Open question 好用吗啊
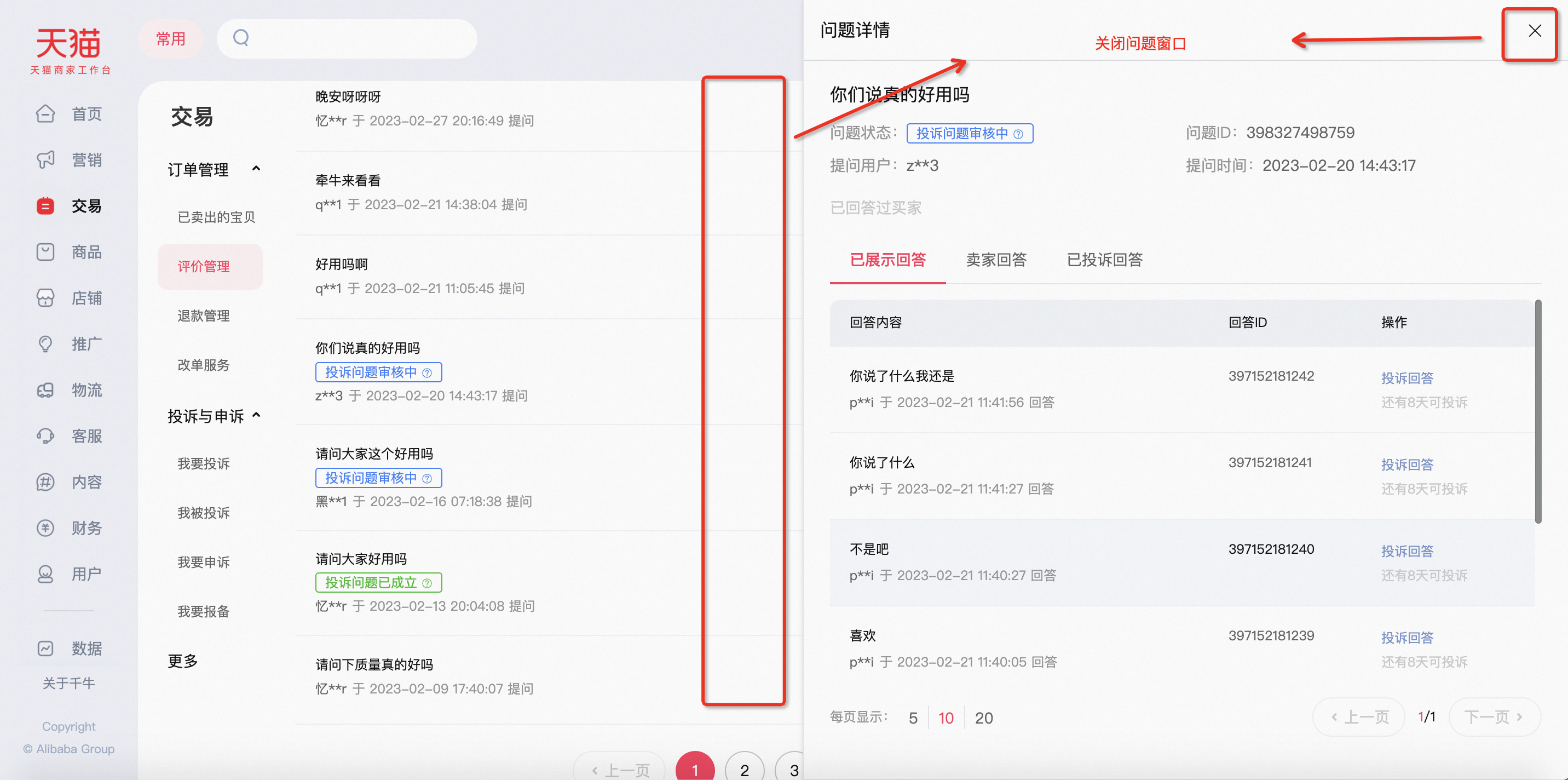 click(342, 265)
